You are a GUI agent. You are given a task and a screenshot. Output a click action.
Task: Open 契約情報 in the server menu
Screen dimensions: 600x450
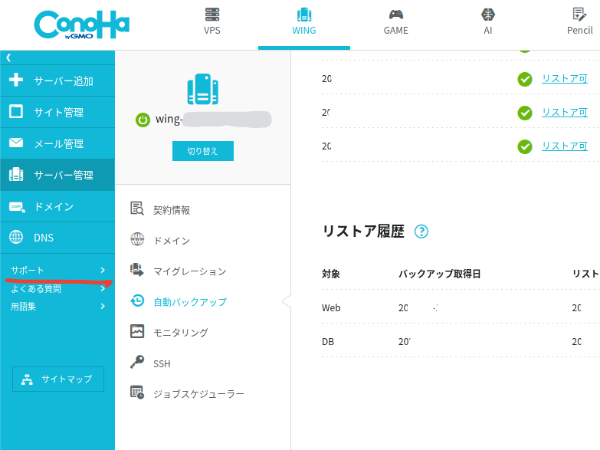click(171, 210)
